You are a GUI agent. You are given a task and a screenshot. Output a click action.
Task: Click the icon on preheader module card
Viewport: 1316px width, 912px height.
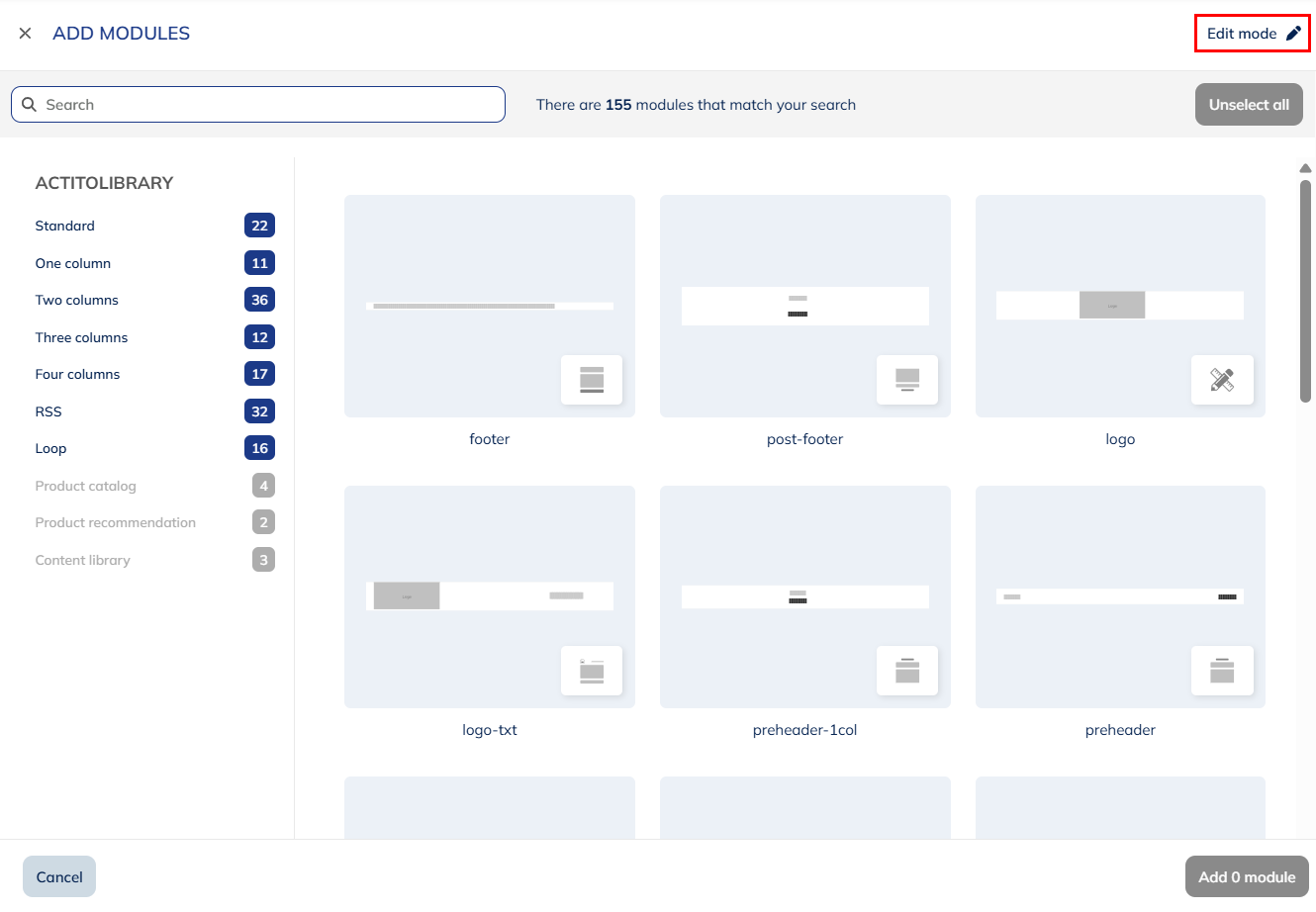tap(1222, 671)
